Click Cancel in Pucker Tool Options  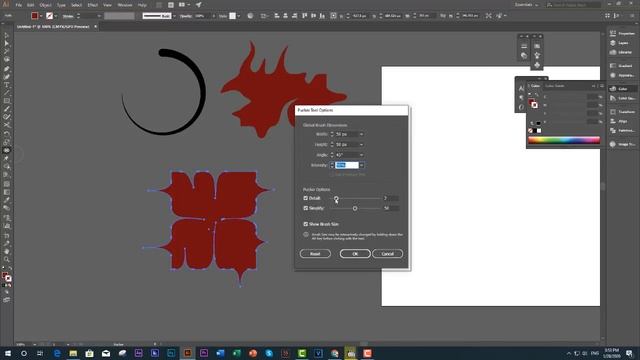(387, 254)
